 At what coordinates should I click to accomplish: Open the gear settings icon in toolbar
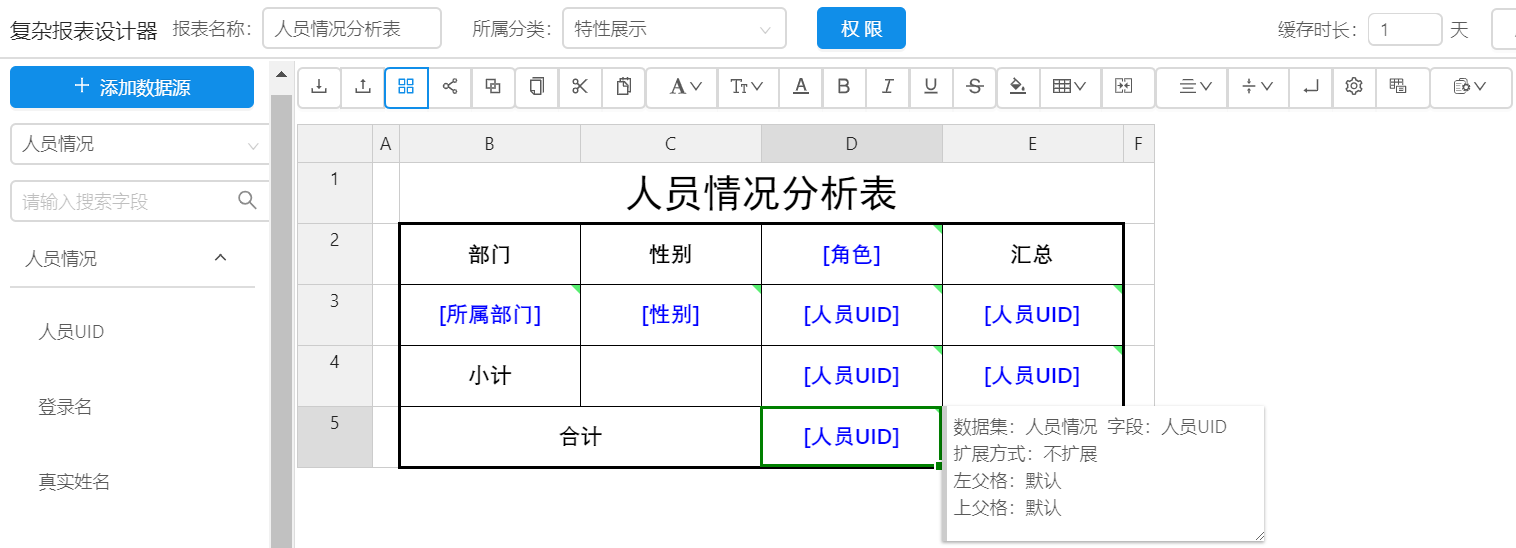click(x=1354, y=87)
